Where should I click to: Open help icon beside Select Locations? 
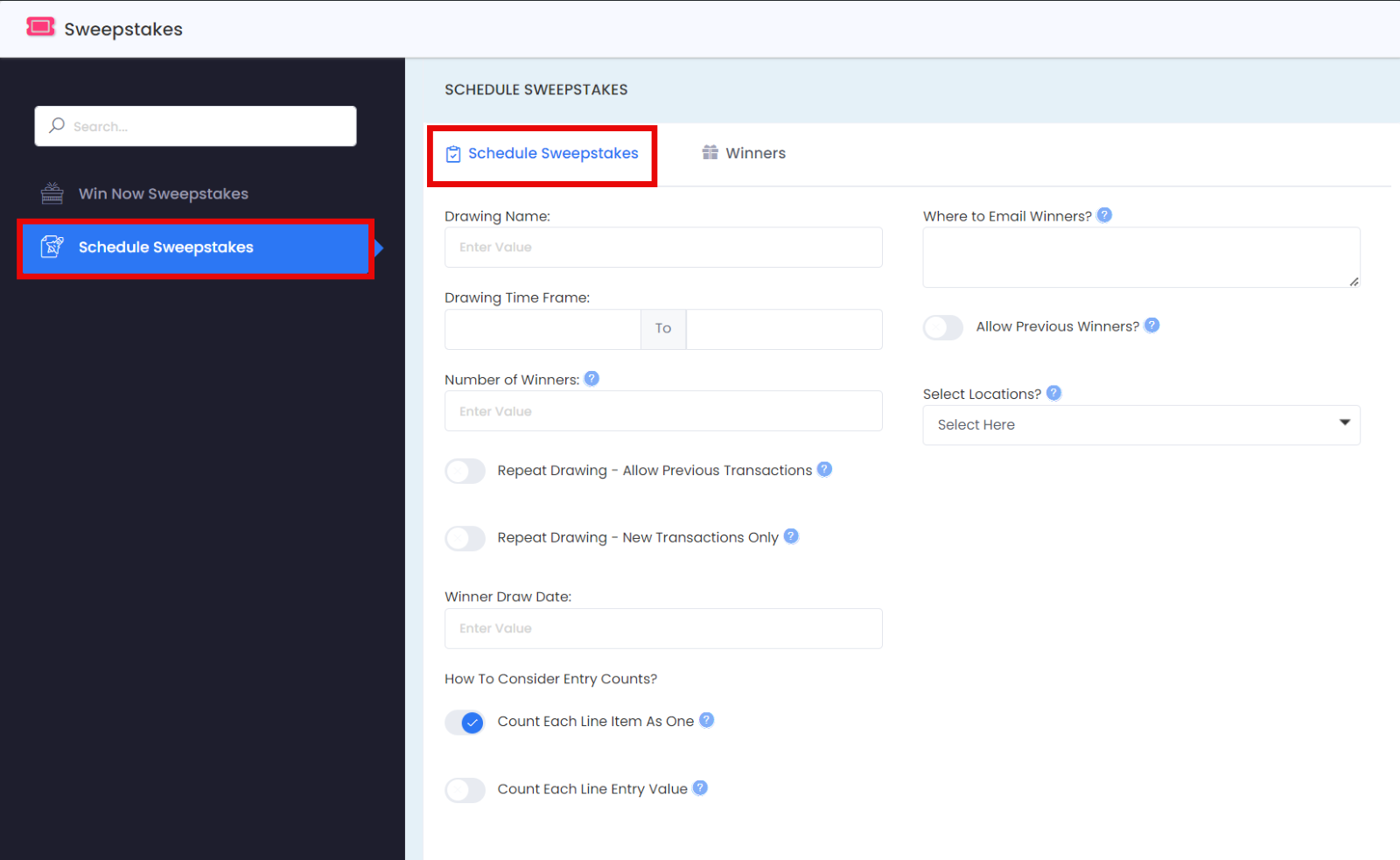[1053, 393]
